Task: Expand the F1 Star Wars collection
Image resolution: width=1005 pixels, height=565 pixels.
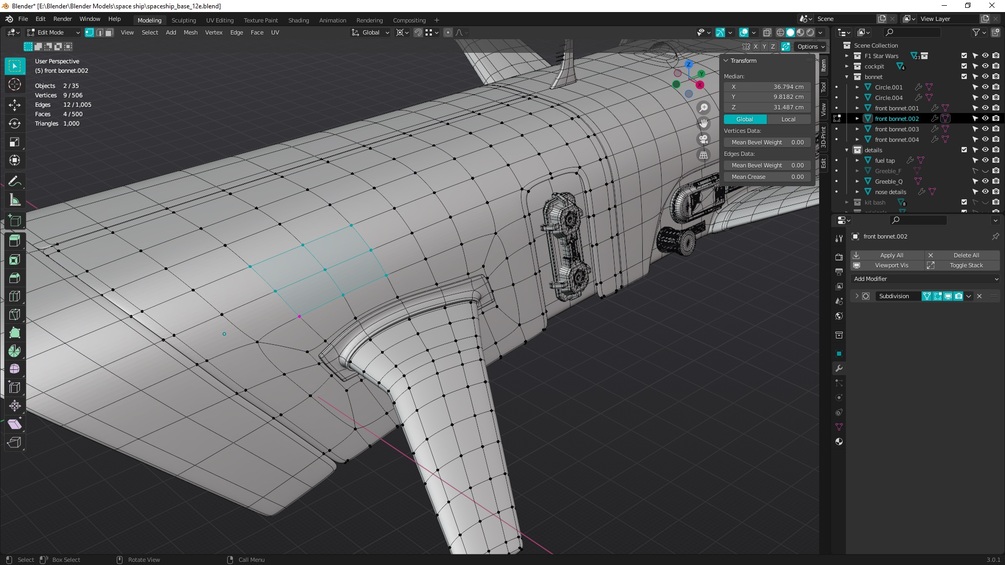Action: pos(846,56)
